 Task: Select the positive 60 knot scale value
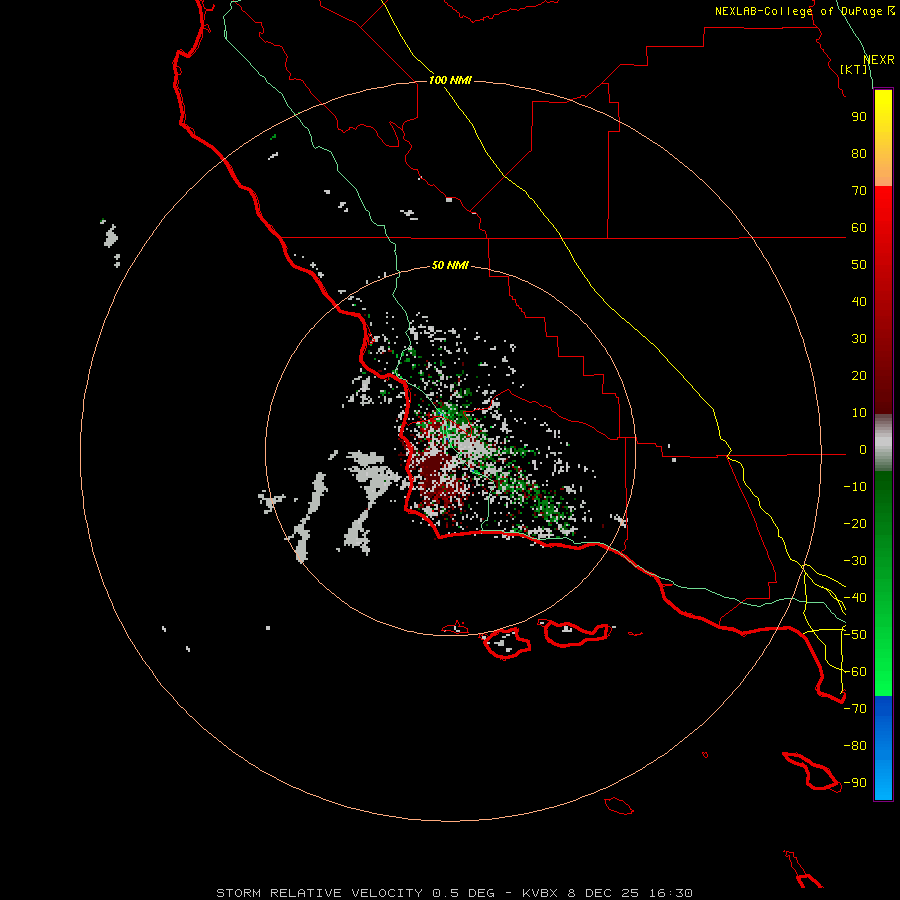859,228
